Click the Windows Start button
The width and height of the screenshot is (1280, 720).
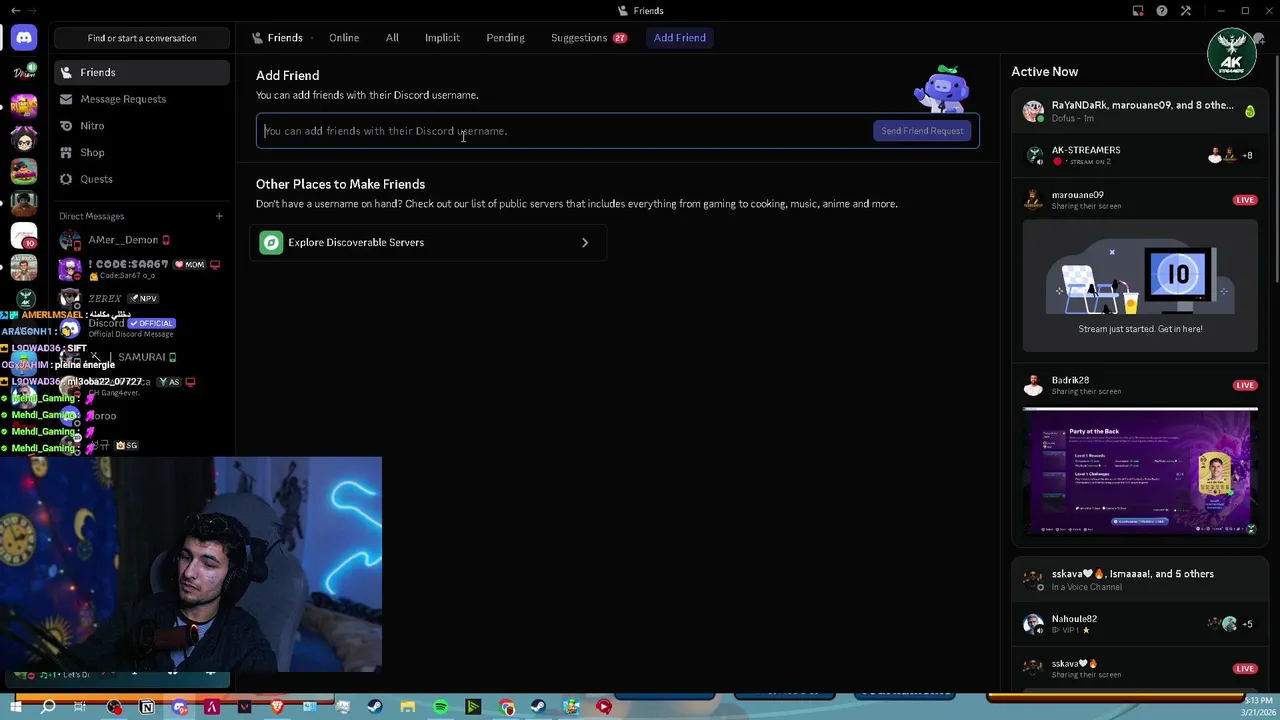(17, 707)
